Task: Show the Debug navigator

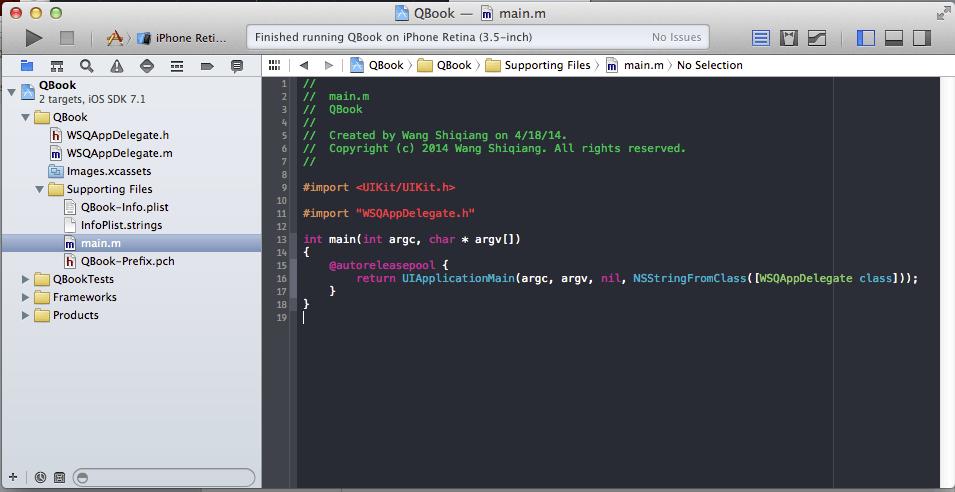Action: (177, 66)
